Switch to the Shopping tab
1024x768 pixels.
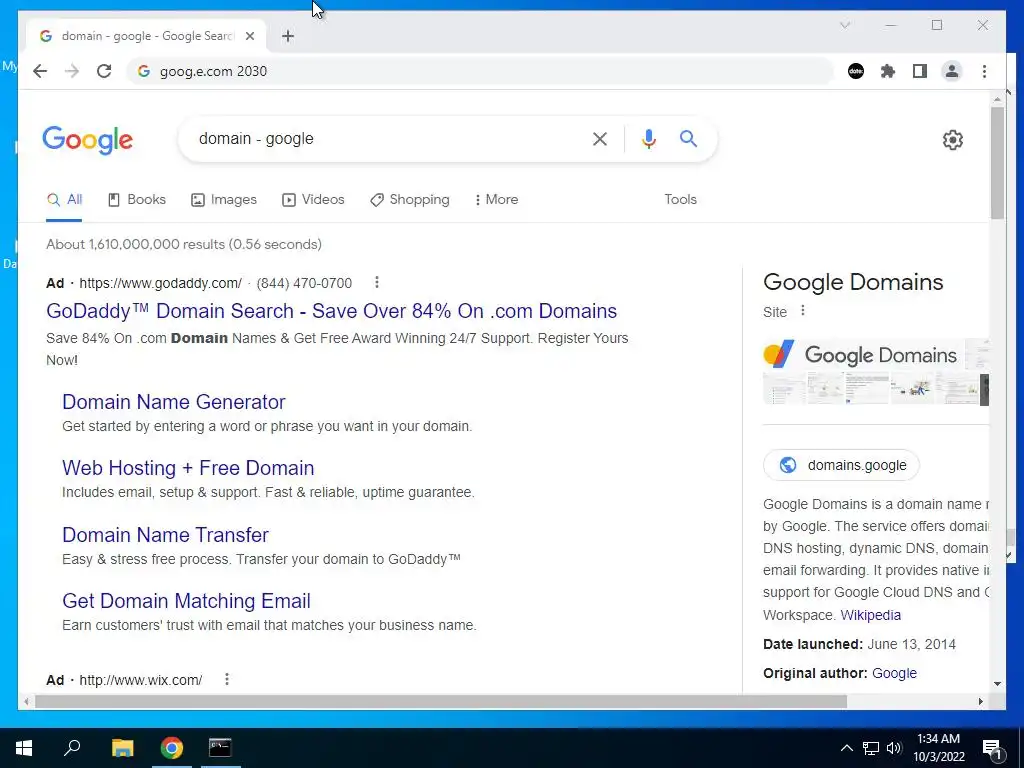409,199
